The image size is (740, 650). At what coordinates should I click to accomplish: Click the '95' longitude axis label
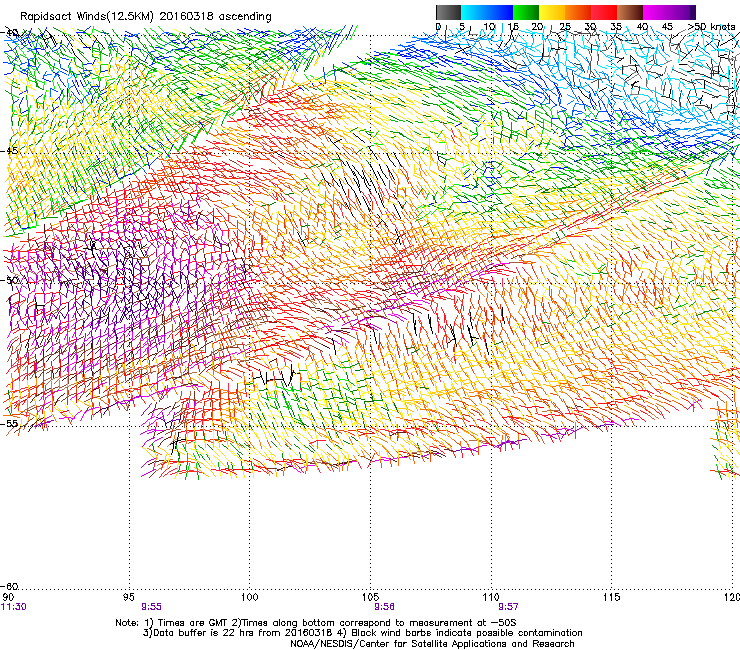(x=129, y=597)
